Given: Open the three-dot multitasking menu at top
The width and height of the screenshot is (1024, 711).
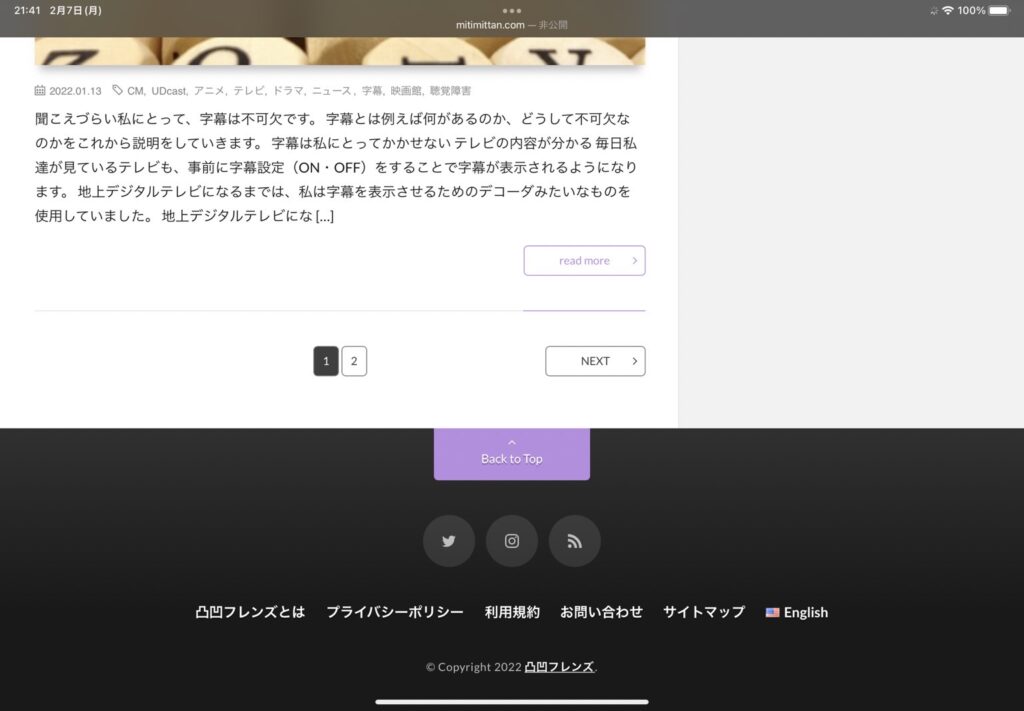Looking at the screenshot, I should [512, 10].
